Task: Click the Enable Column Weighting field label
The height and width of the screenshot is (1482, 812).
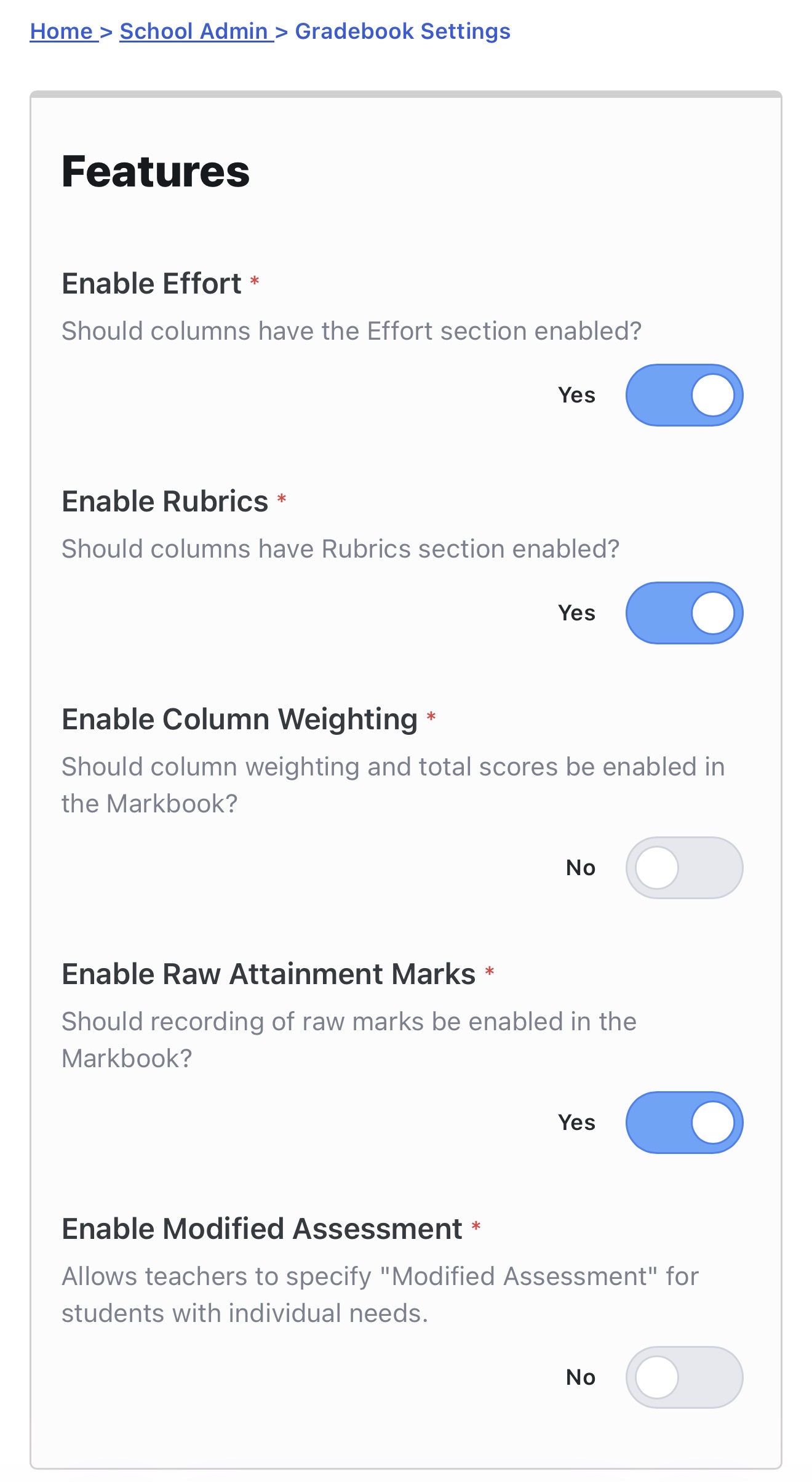Action: (x=239, y=719)
